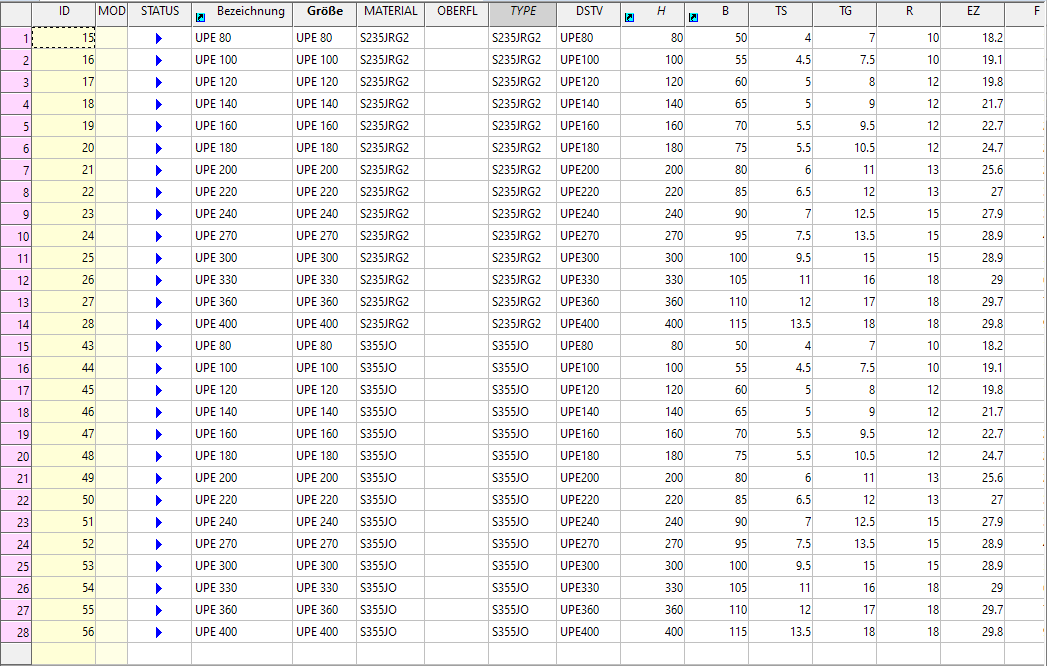The height and width of the screenshot is (666, 1049).
Task: Click the blue status arrow in row 1
Action: point(158,38)
